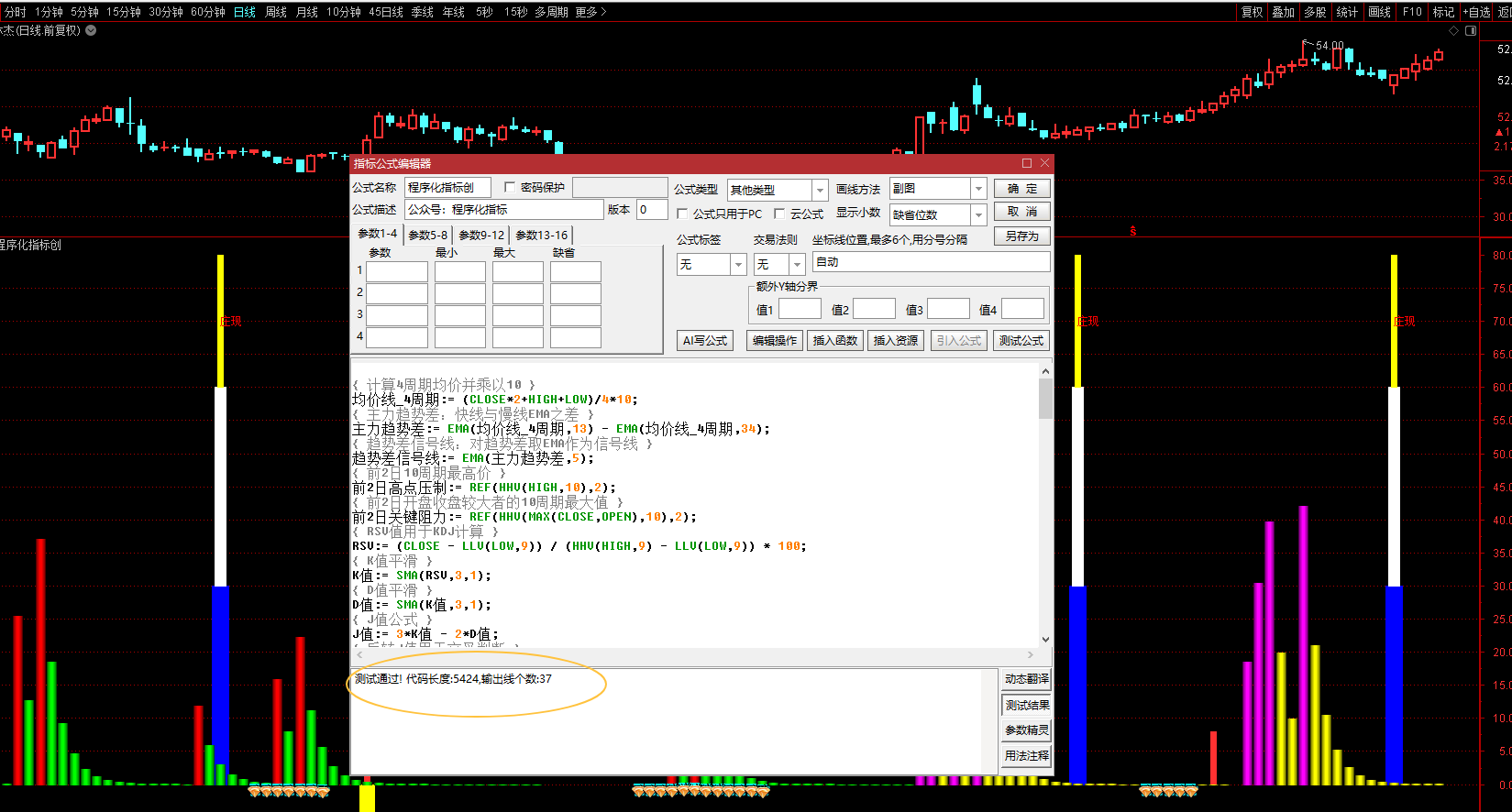Click the horizontal scroll right arrow in editor
Viewport: 1512px width, 812px height.
(1031, 654)
